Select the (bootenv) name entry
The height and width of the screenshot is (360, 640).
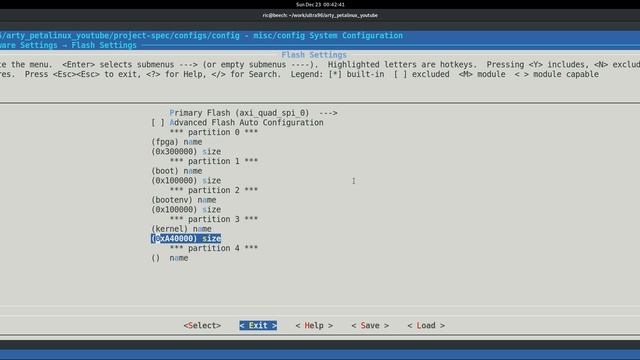point(184,200)
